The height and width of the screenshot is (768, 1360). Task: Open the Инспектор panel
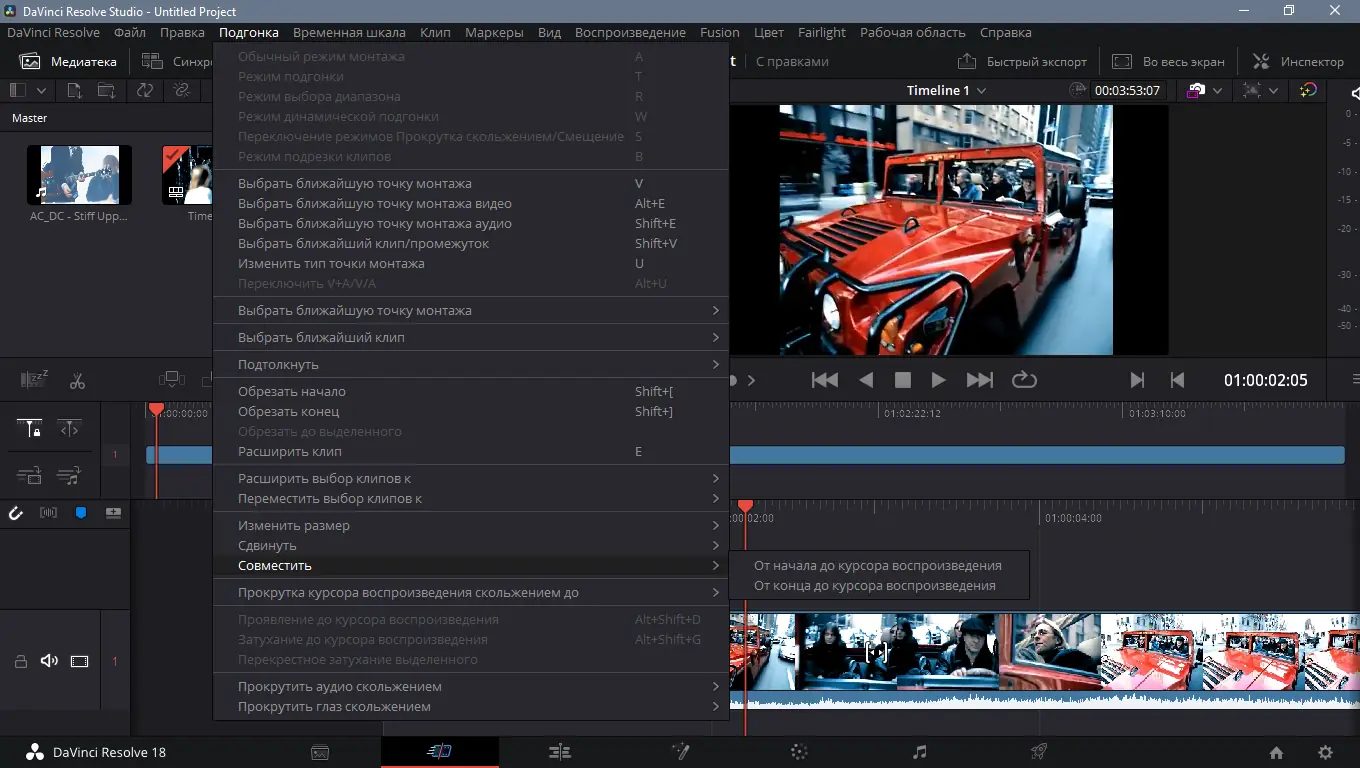pos(1297,61)
